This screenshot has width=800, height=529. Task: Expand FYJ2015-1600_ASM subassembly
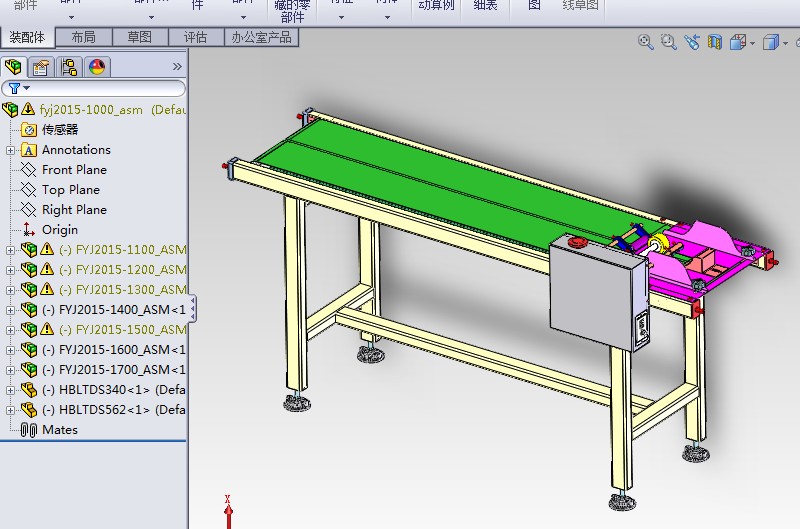pyautogui.click(x=10, y=350)
